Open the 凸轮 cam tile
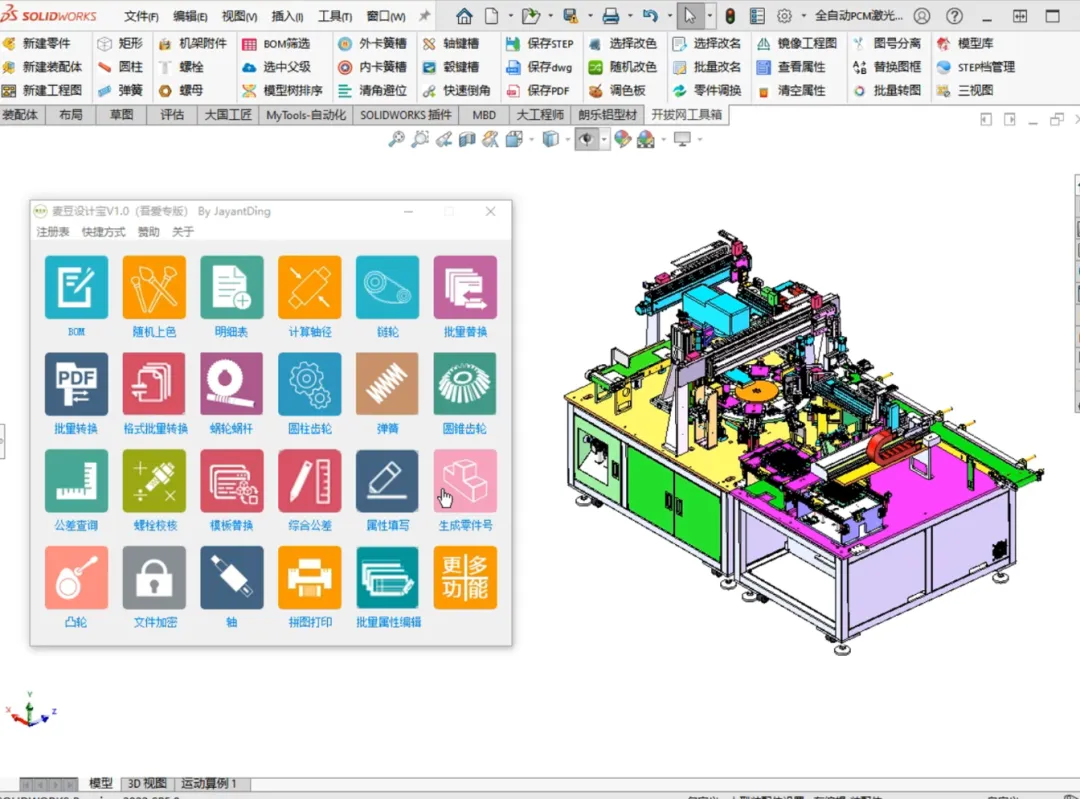This screenshot has height=799, width=1080. click(x=76, y=578)
